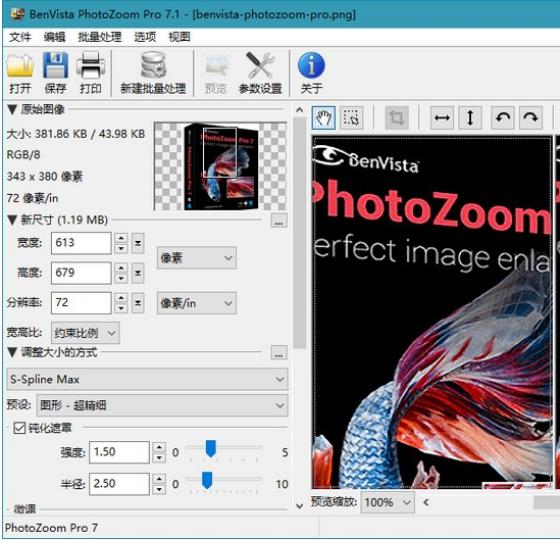Image resolution: width=560 pixels, height=543 pixels.
Task: Increase 宽度 width with up stepper
Action: (121, 238)
